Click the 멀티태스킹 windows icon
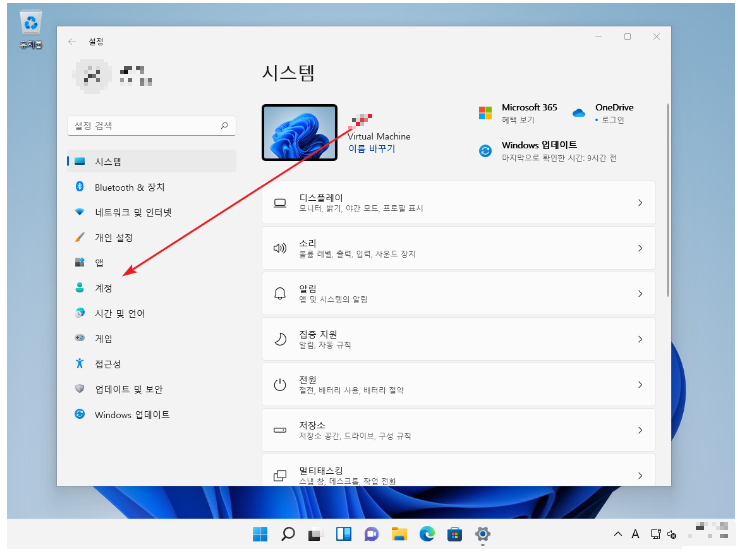This screenshot has width=738, height=554. [x=280, y=475]
